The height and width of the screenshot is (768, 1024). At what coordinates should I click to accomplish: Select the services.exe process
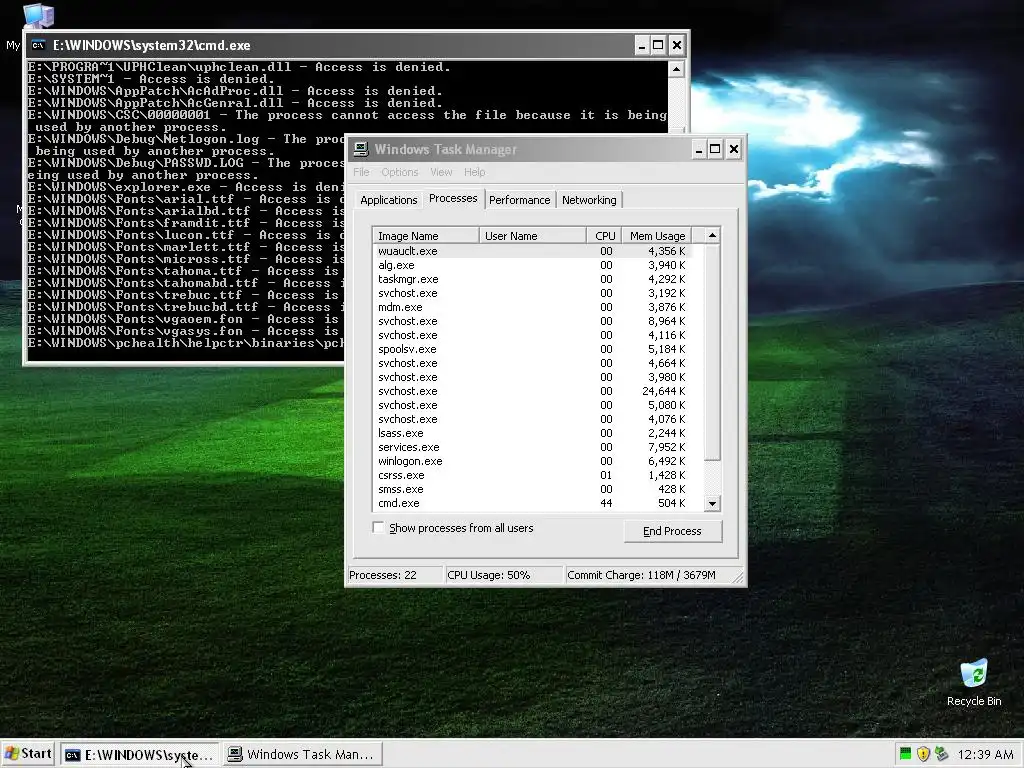point(532,447)
